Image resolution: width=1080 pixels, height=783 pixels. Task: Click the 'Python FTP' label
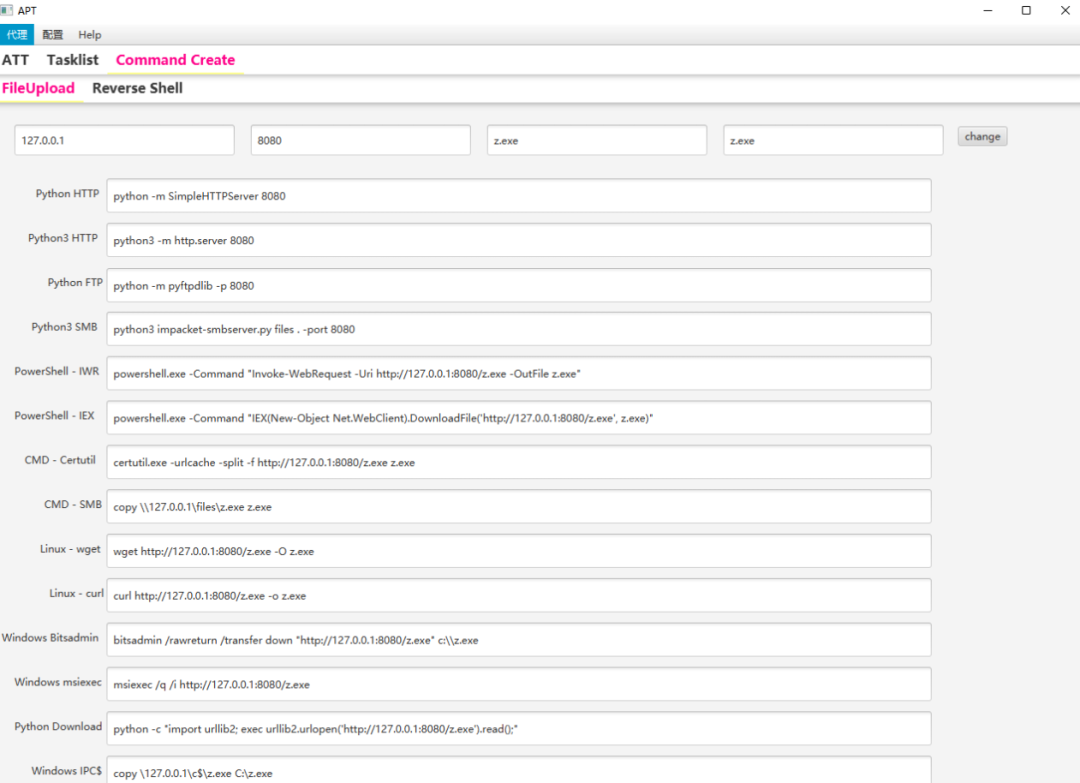click(x=75, y=282)
